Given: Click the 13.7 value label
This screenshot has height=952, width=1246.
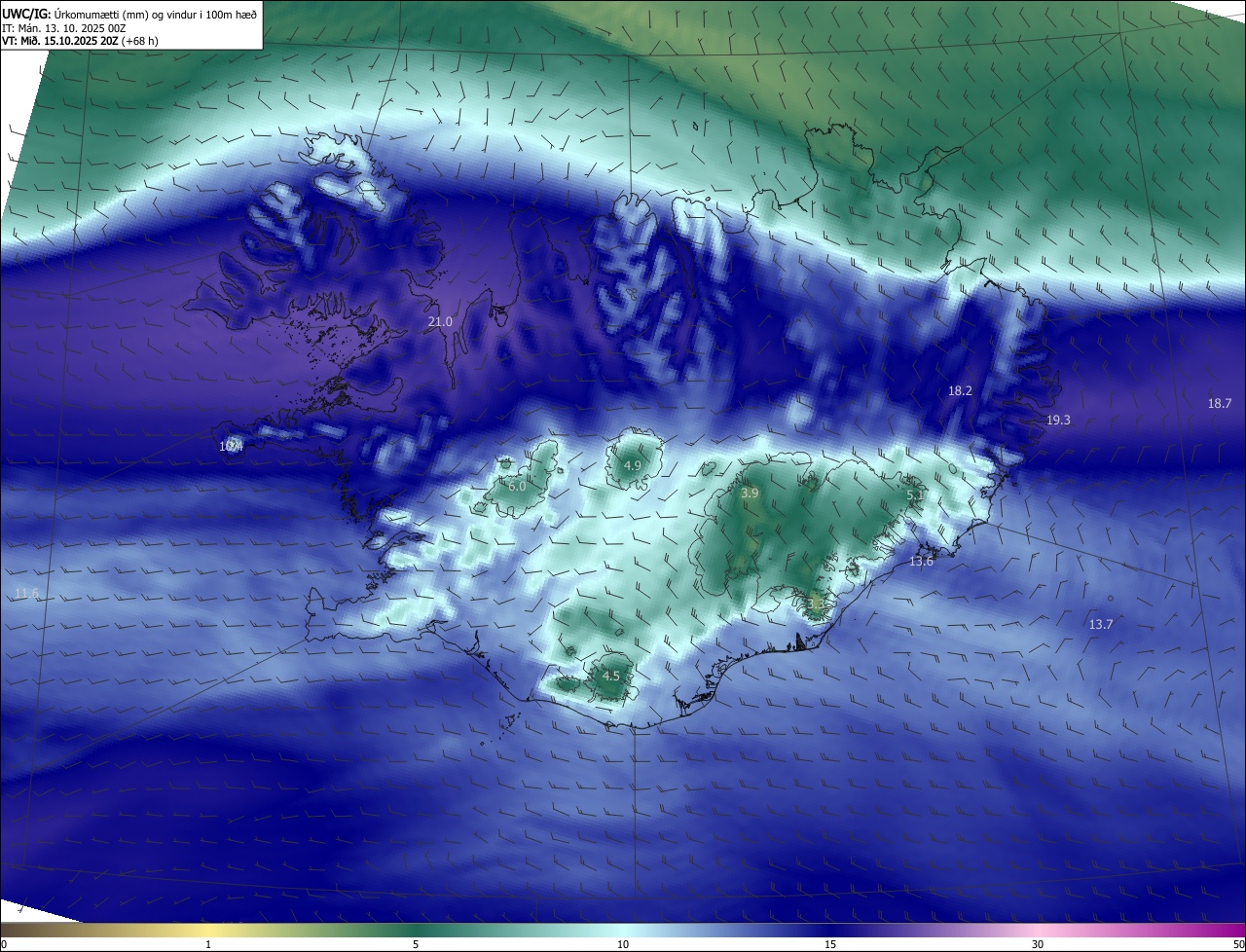Looking at the screenshot, I should [1101, 625].
